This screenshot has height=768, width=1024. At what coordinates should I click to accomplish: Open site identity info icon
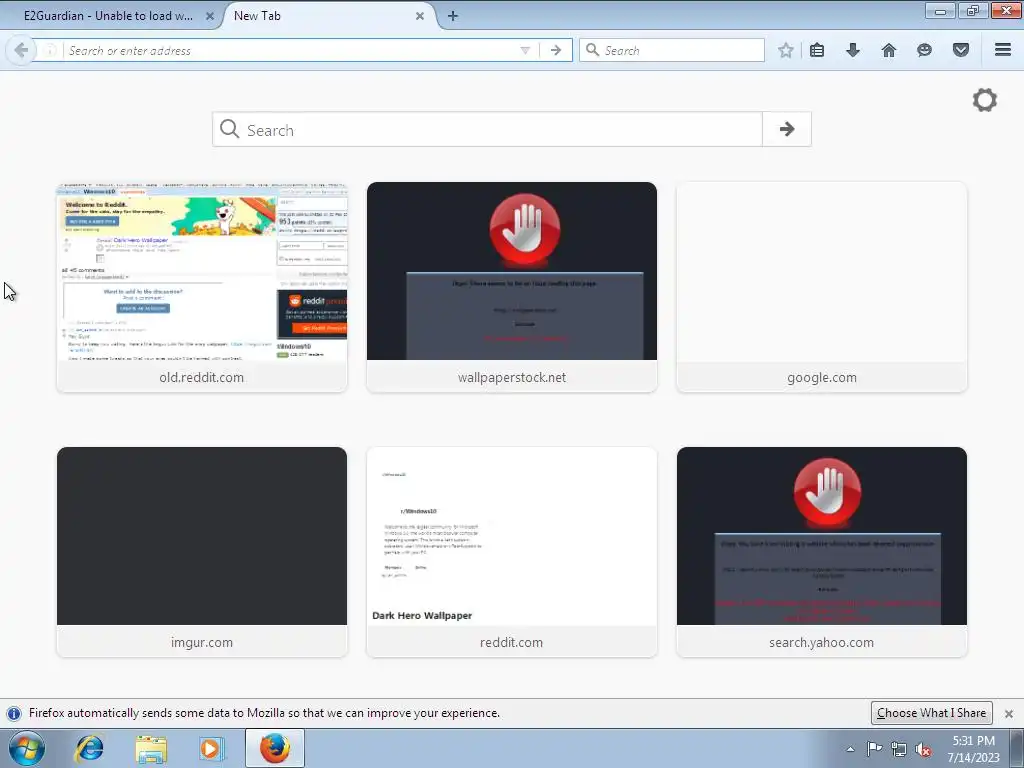(x=50, y=50)
